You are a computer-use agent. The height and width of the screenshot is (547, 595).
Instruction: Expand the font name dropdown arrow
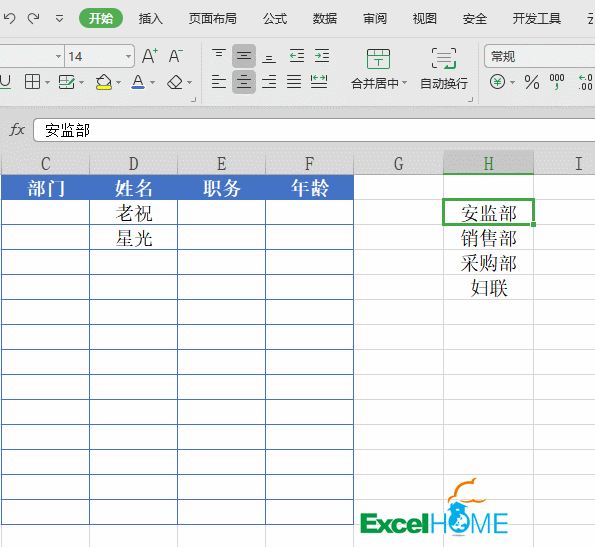58,57
